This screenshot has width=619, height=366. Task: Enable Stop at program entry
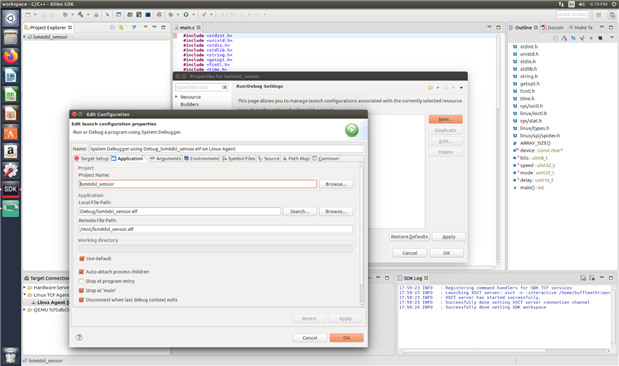[81, 281]
